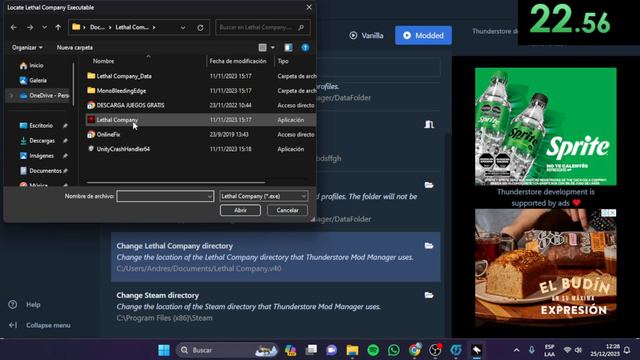
Task: Click the search field in file dialog
Action: [262, 27]
